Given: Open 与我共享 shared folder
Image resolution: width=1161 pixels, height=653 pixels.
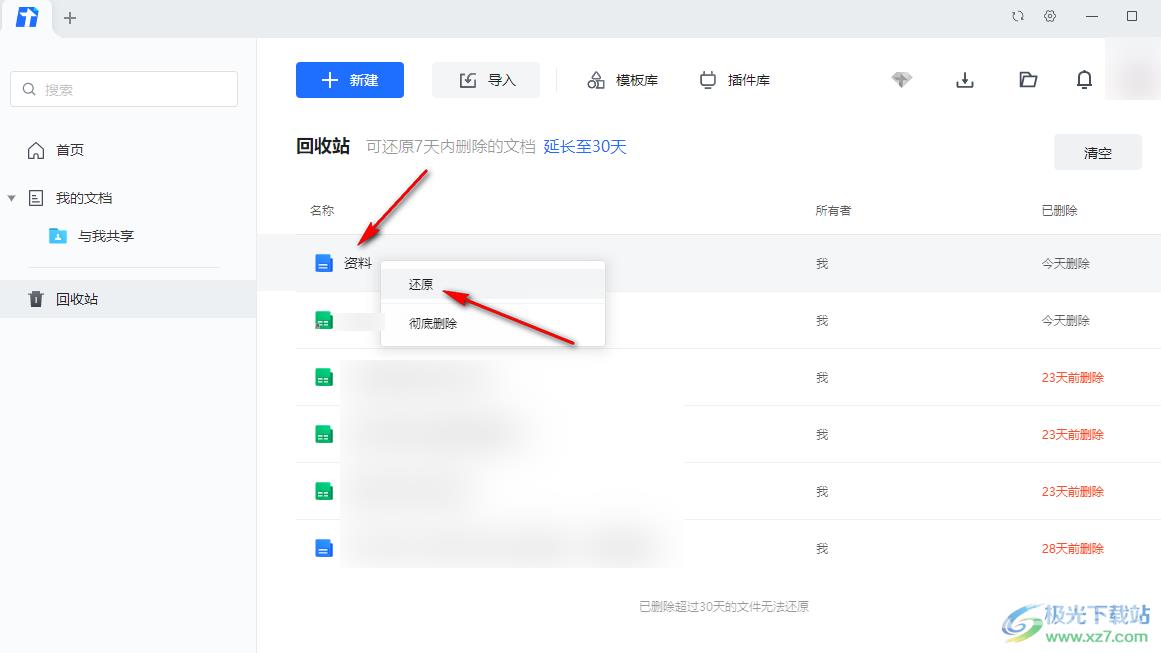Looking at the screenshot, I should tap(106, 236).
